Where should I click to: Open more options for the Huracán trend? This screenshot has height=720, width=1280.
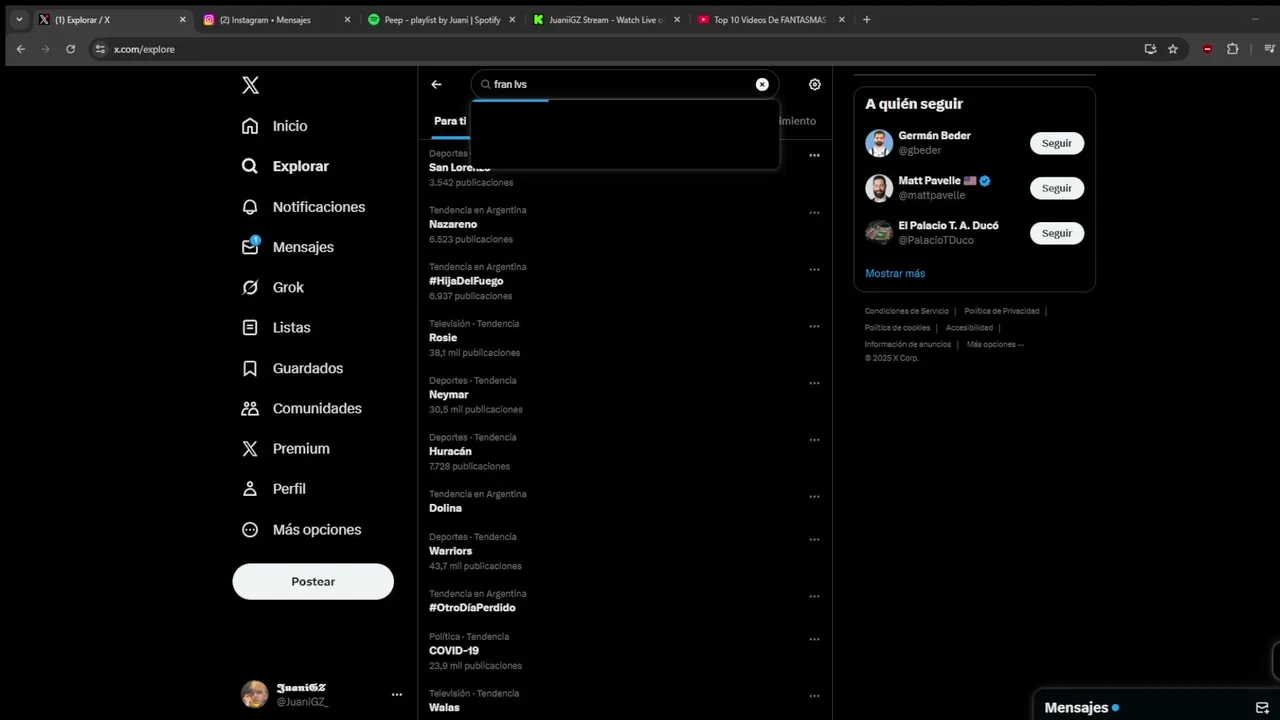point(815,439)
